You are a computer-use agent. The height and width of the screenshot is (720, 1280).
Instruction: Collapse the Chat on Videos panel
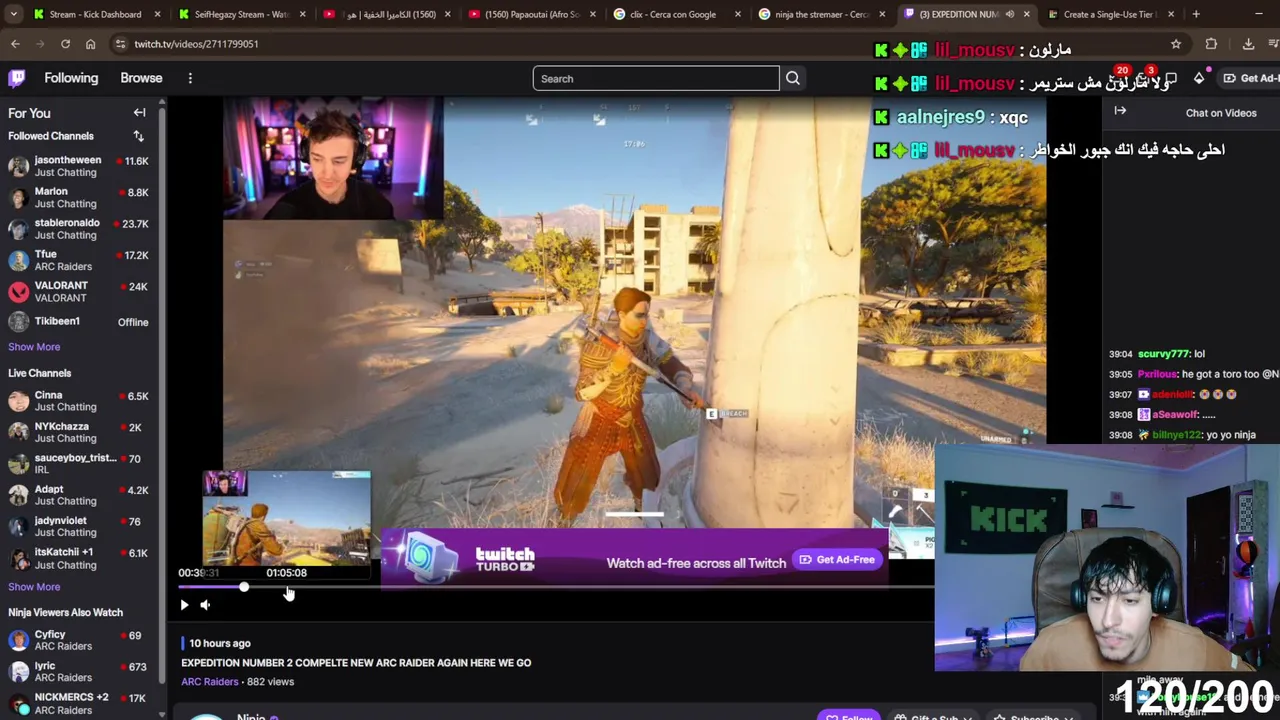tap(1120, 111)
